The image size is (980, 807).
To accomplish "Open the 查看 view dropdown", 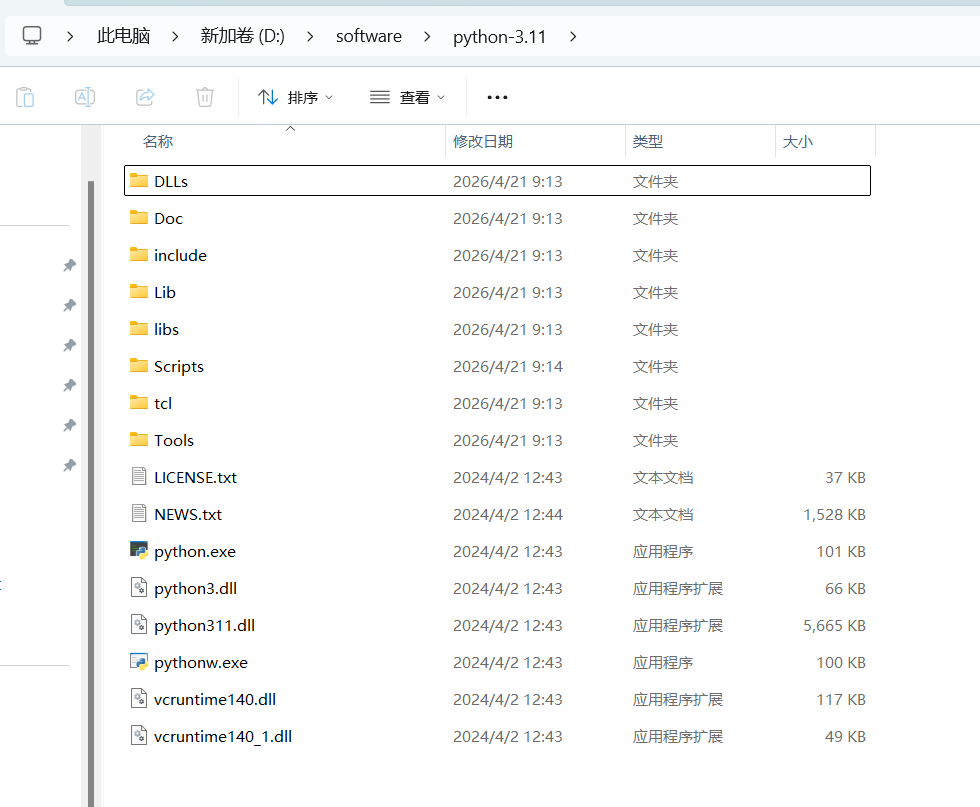I will click(407, 98).
